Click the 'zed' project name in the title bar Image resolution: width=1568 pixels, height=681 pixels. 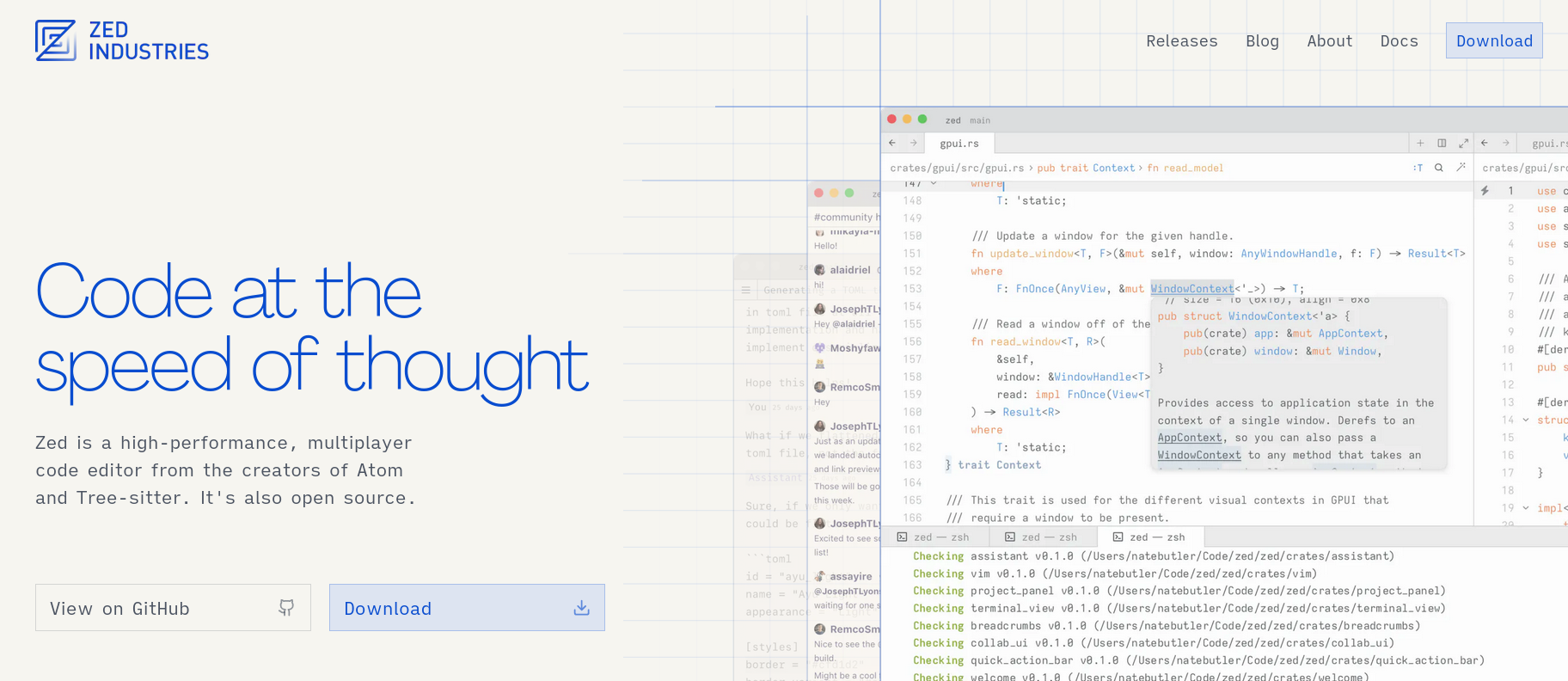(952, 120)
